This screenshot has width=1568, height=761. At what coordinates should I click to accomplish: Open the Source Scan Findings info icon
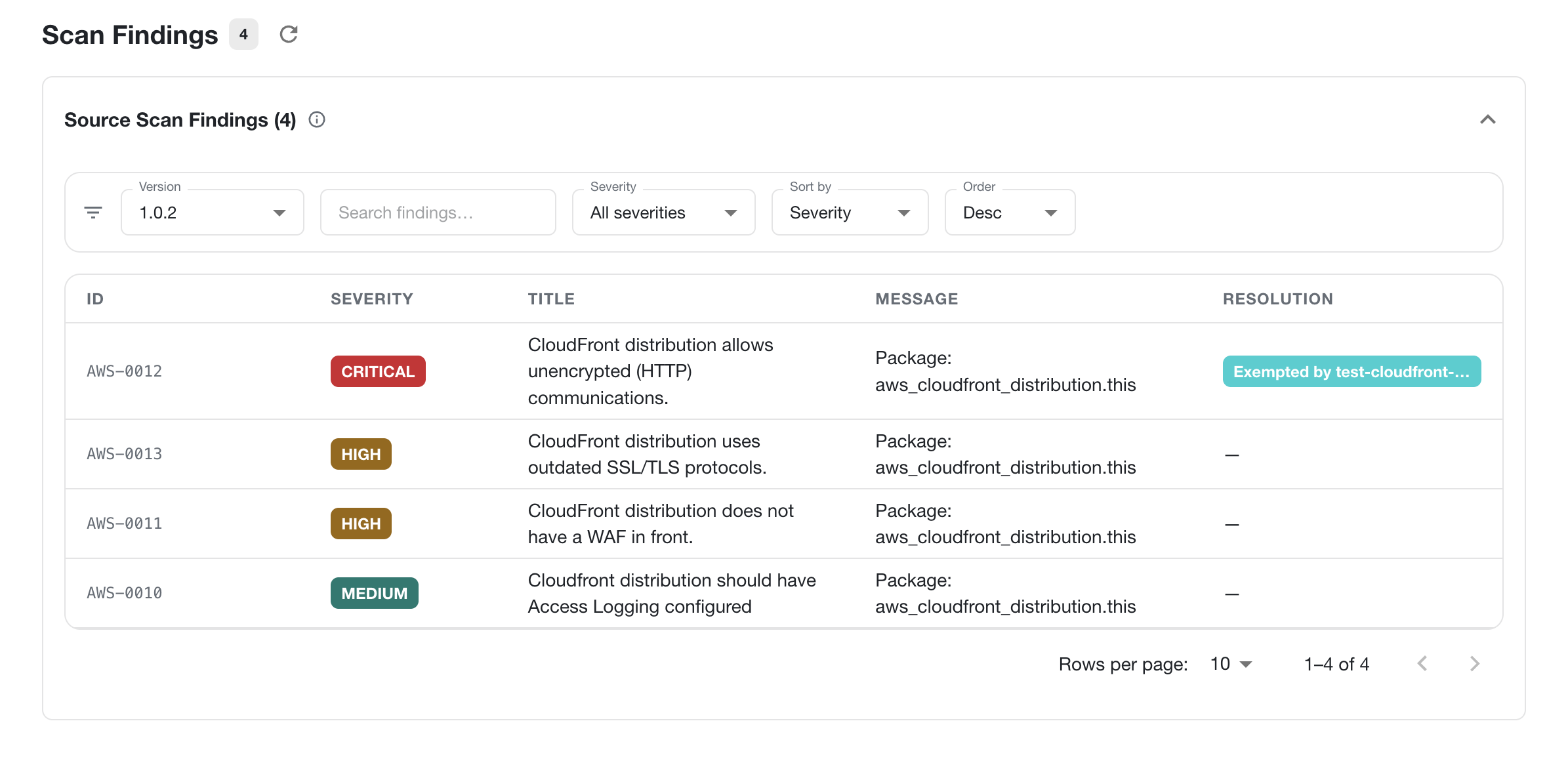pos(317,119)
